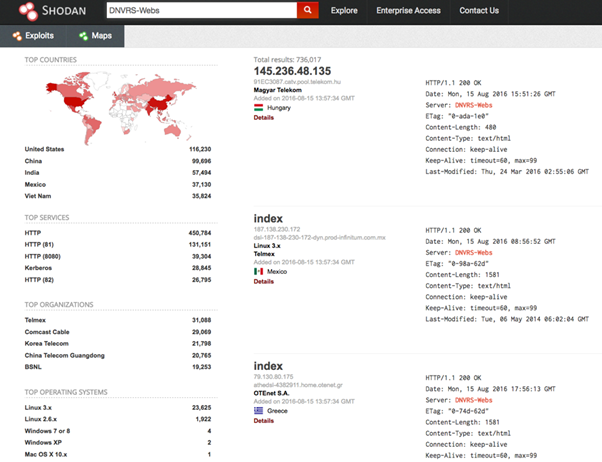Filter by United States country
The width and height of the screenshot is (602, 462).
click(44, 149)
